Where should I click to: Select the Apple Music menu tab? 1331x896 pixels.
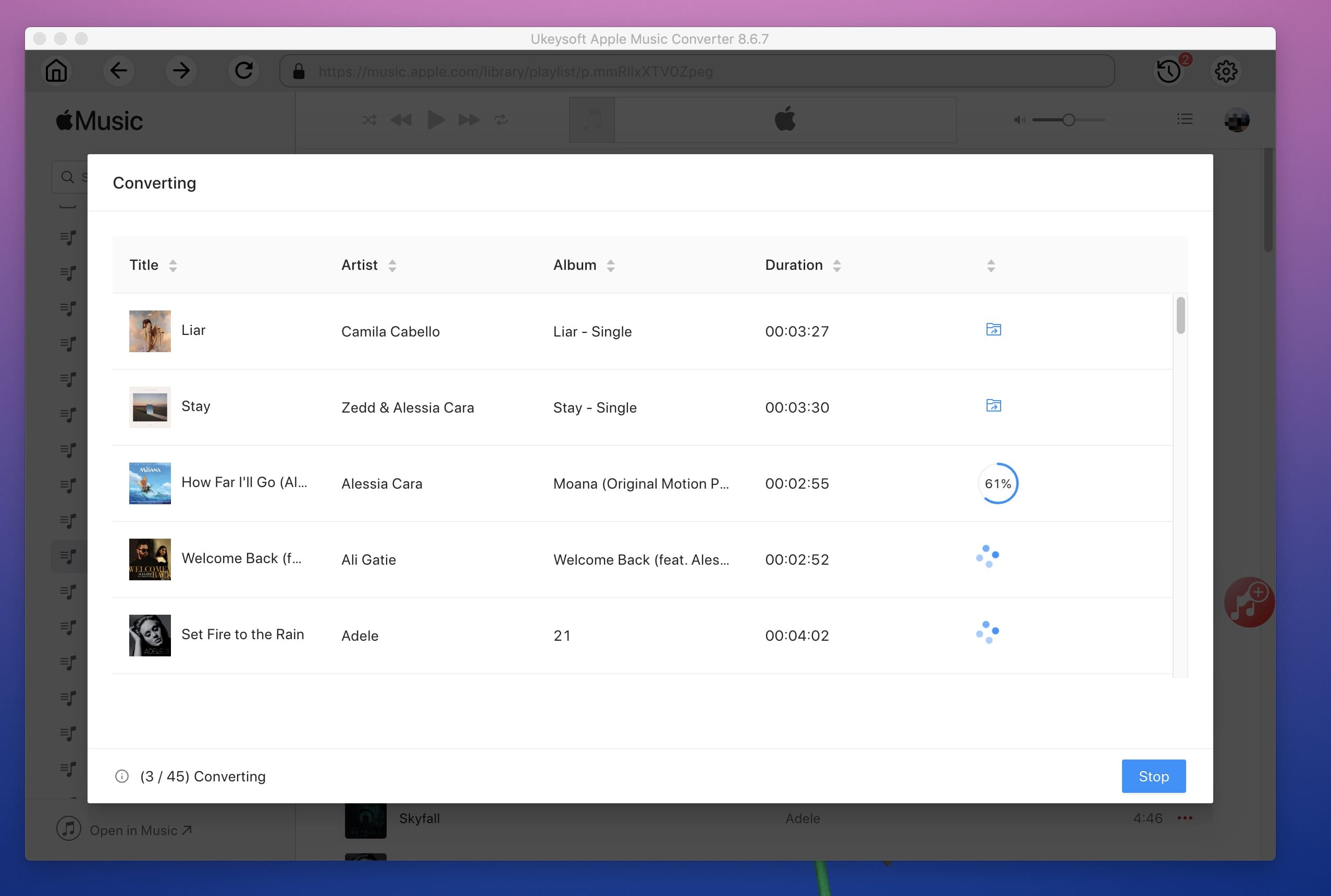click(99, 119)
